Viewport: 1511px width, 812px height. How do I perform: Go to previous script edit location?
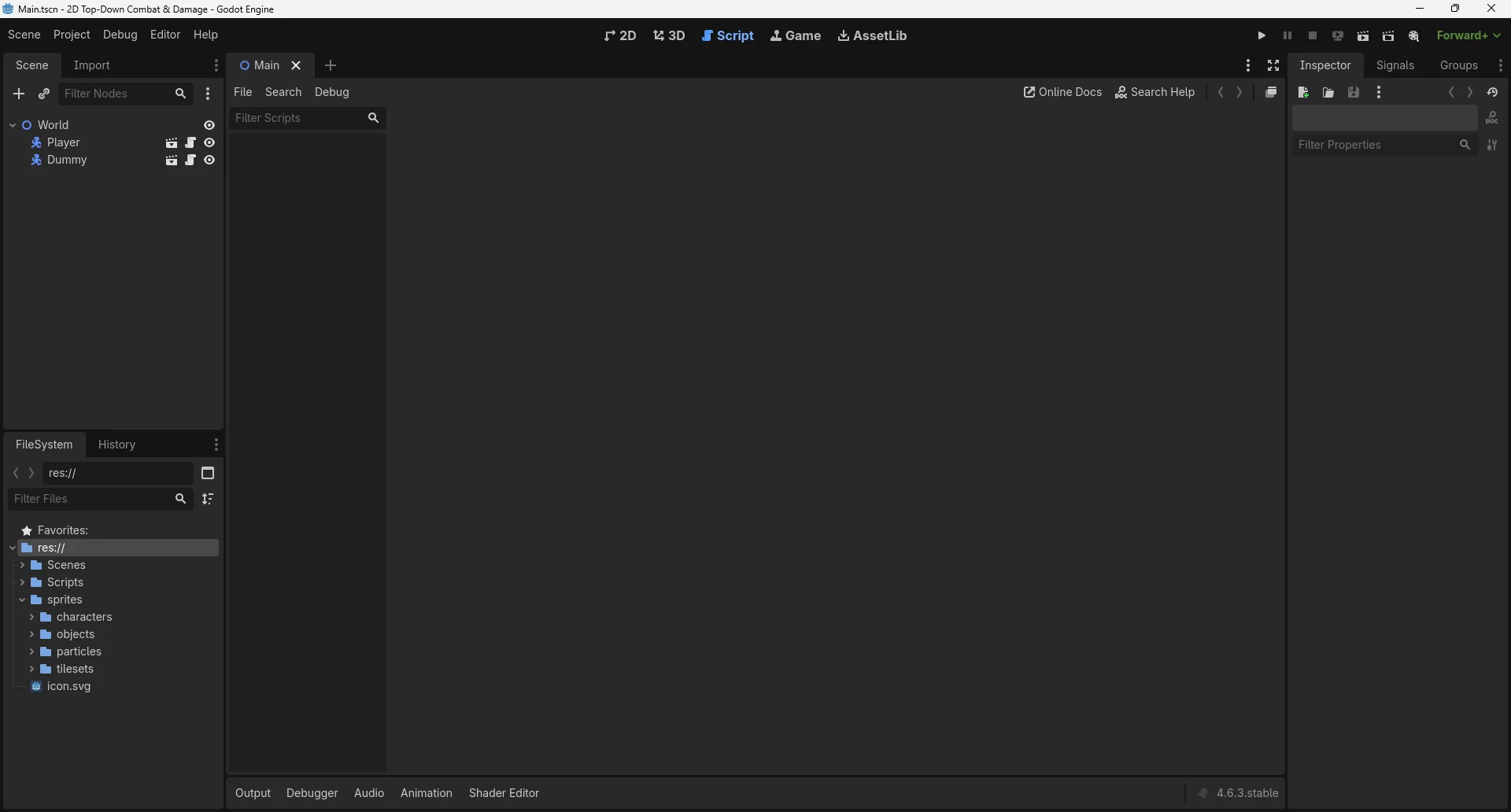click(x=1221, y=92)
